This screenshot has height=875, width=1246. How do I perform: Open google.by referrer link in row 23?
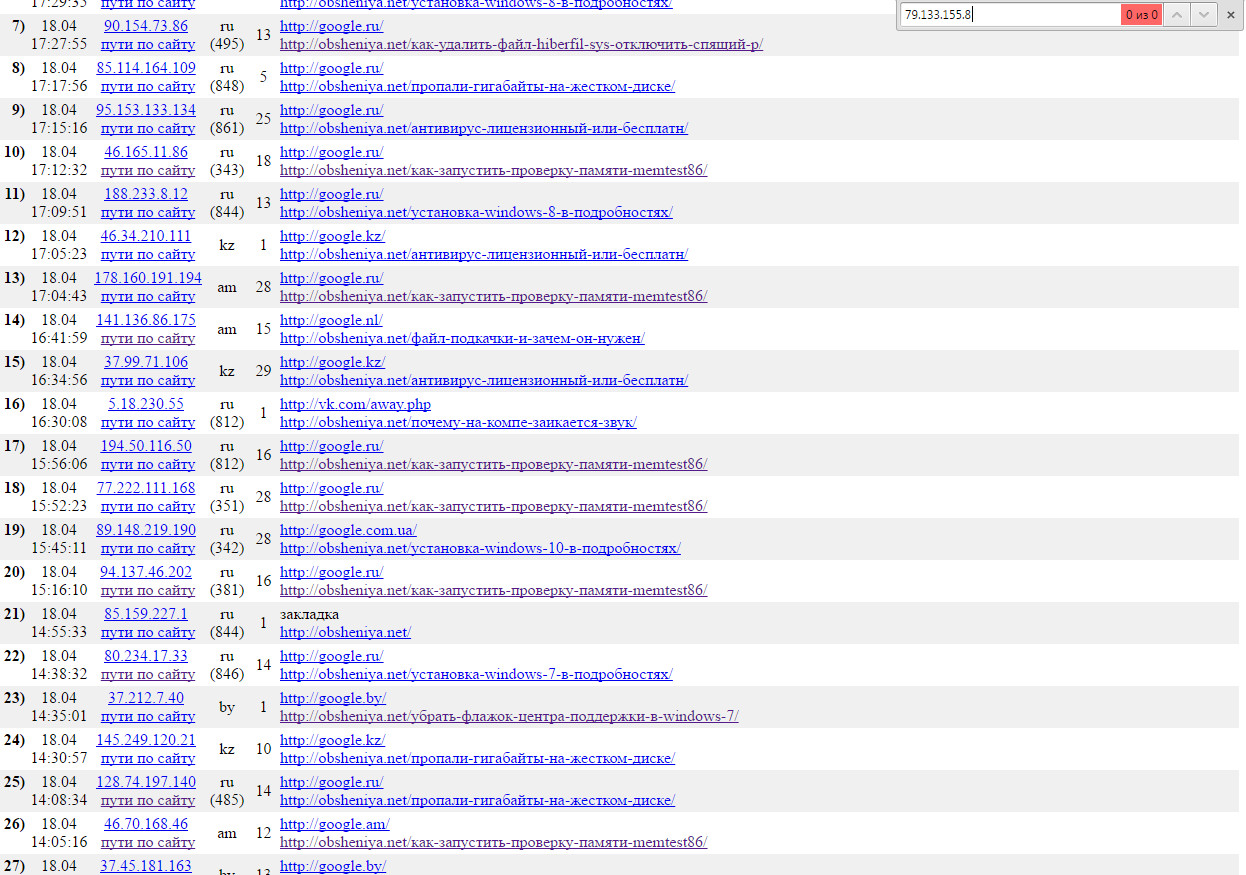[x=333, y=698]
